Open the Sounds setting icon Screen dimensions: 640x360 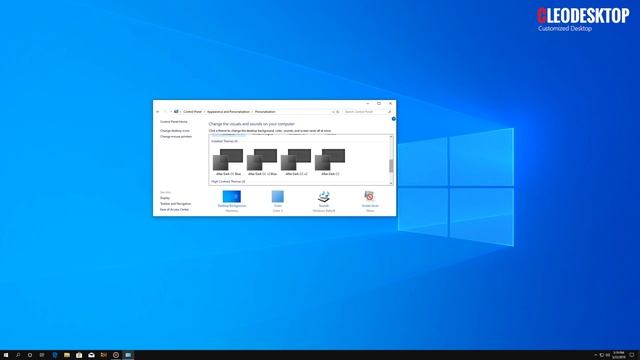point(324,196)
